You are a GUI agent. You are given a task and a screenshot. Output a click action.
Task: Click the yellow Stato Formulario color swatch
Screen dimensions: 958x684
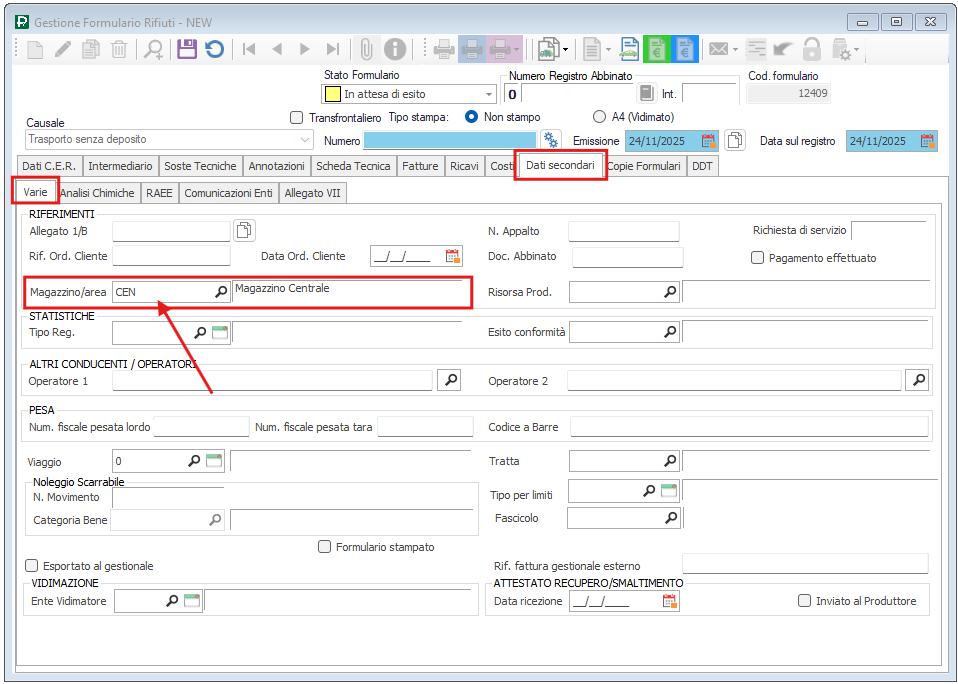click(331, 94)
